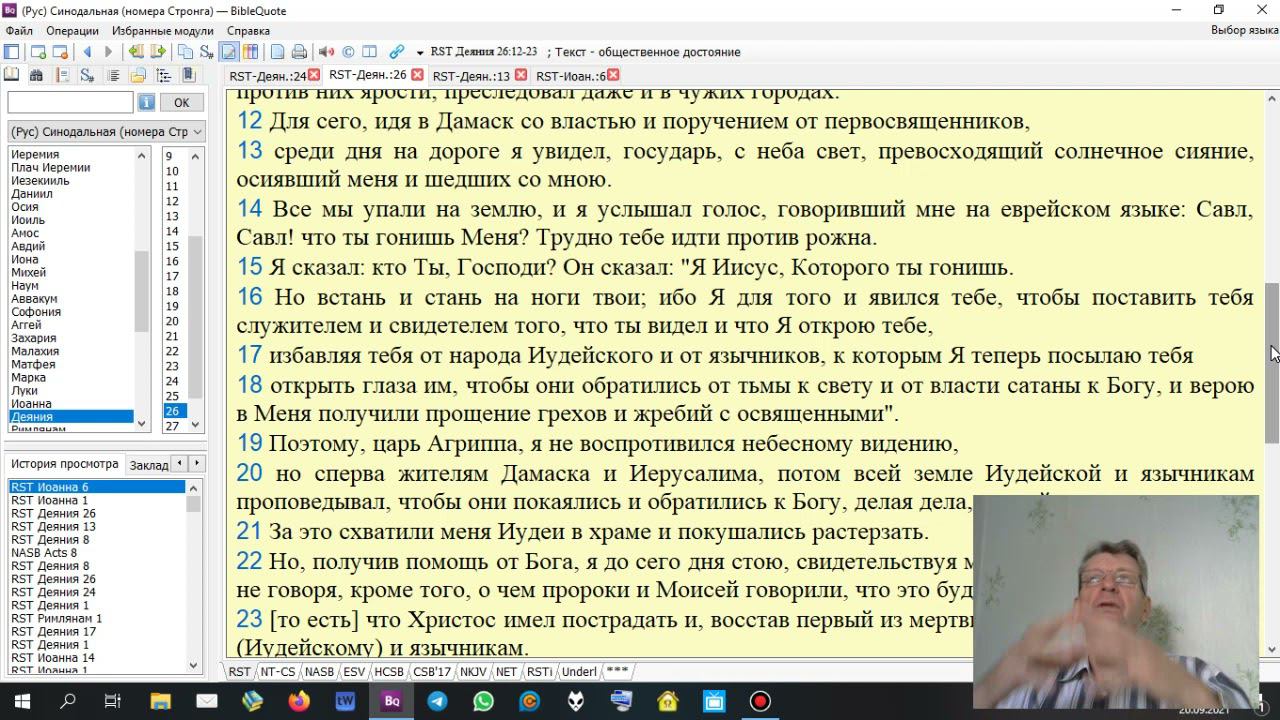Open the Операции menu
The width and height of the screenshot is (1280, 720).
tap(72, 31)
